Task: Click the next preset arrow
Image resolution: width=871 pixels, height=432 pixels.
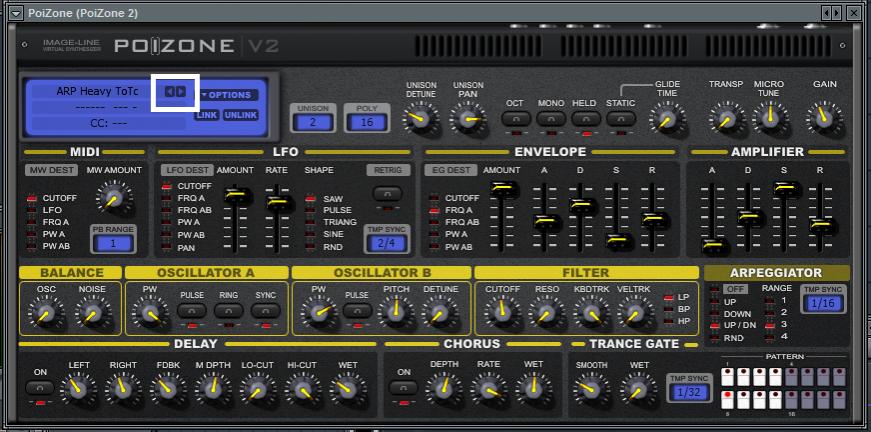Action: [x=181, y=92]
